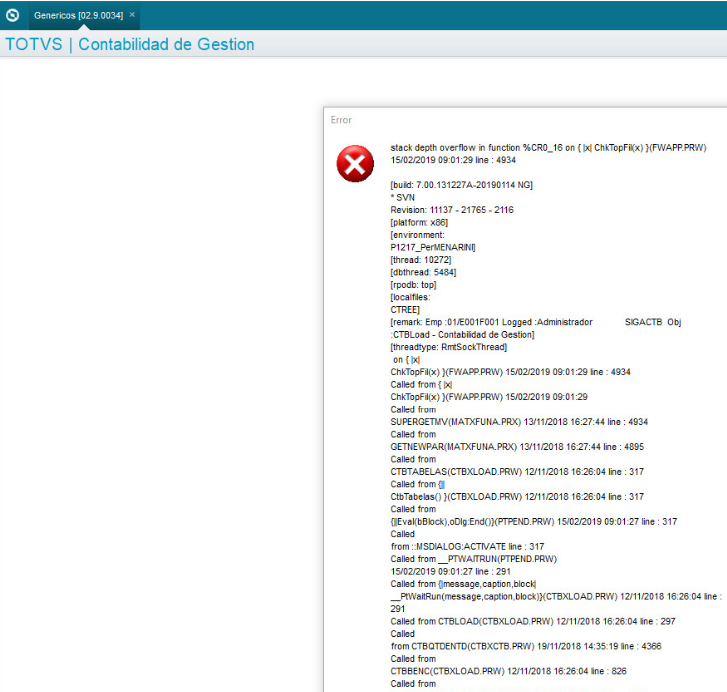Click the red error X icon
The width and height of the screenshot is (727, 692).
coord(355,164)
